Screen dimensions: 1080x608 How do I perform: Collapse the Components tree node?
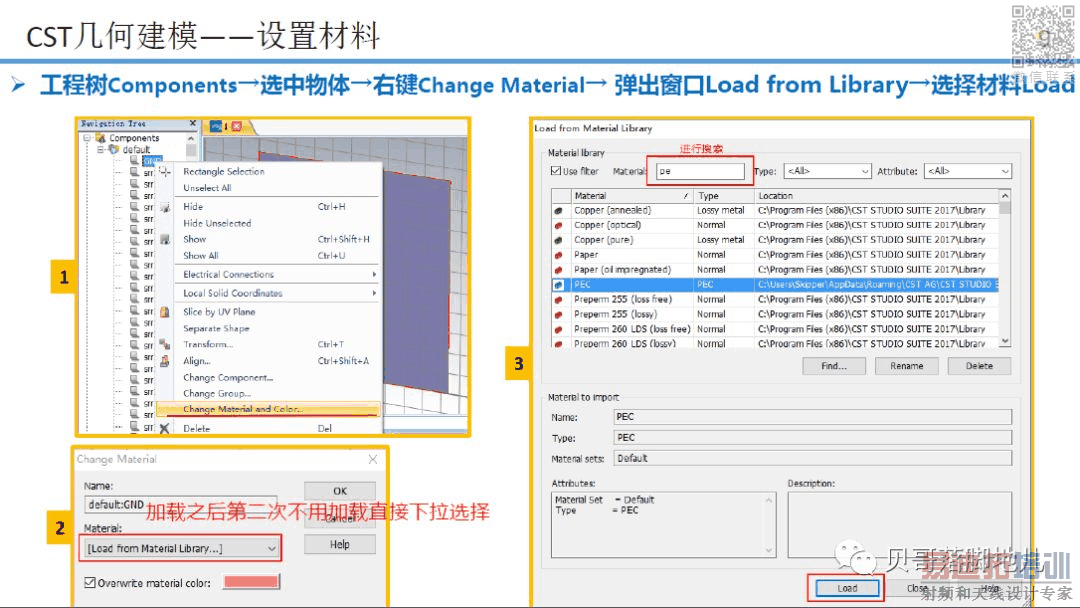tap(87, 138)
